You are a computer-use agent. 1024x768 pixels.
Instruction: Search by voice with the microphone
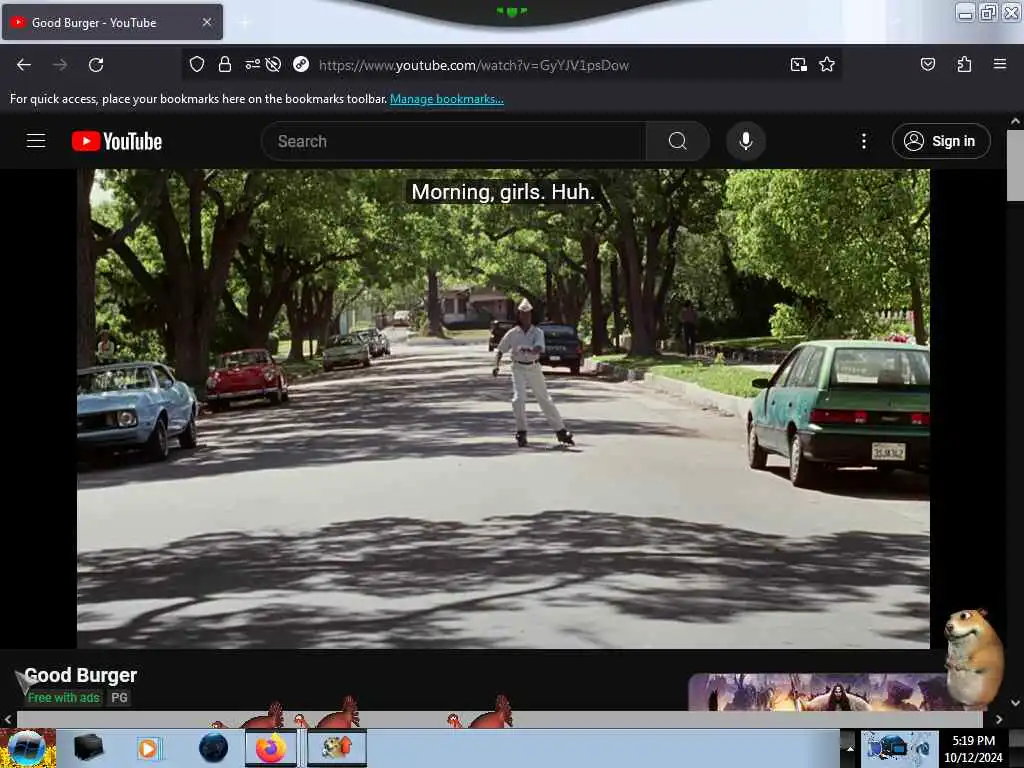coord(745,141)
